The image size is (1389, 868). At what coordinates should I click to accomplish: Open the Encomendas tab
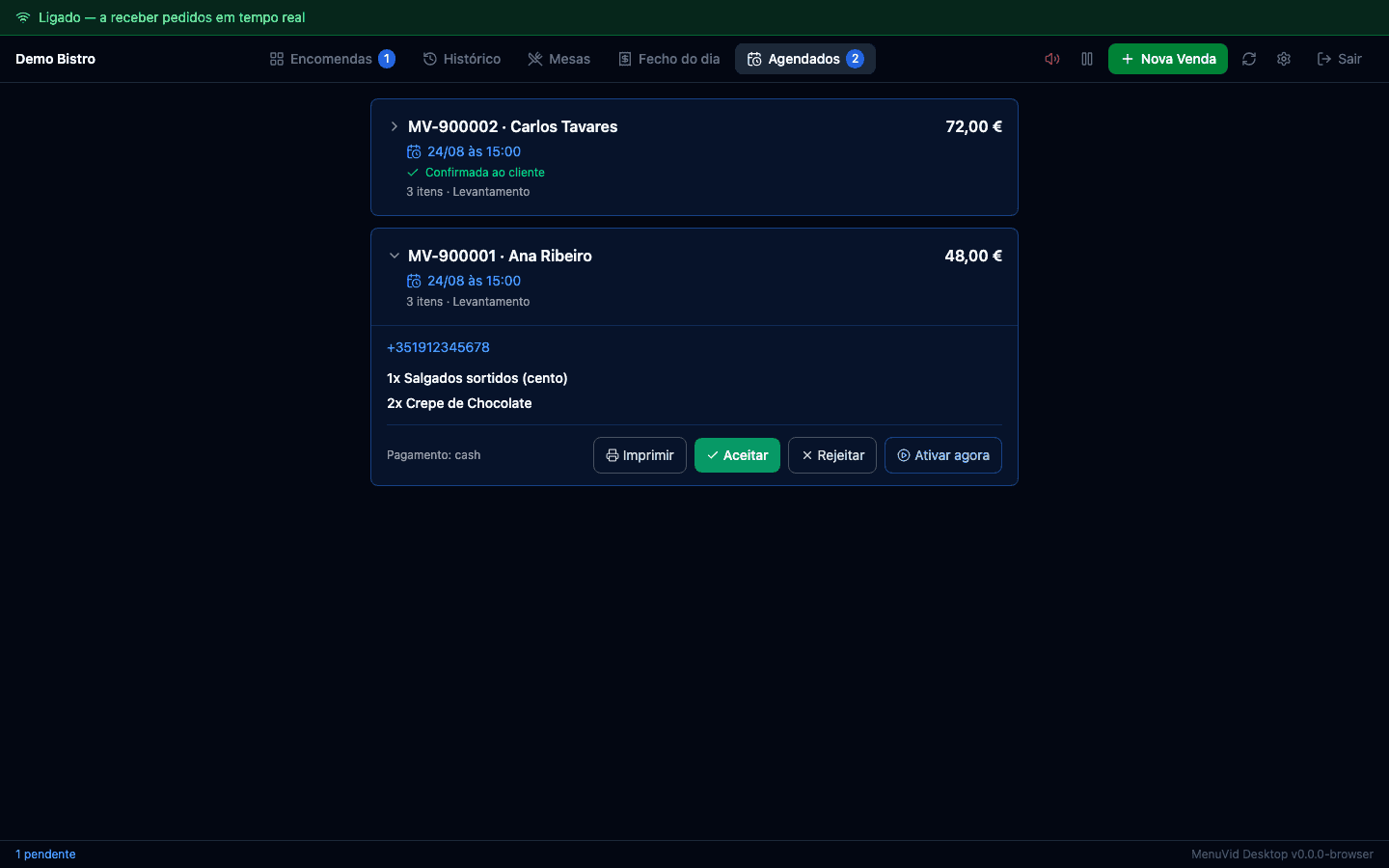tap(332, 59)
